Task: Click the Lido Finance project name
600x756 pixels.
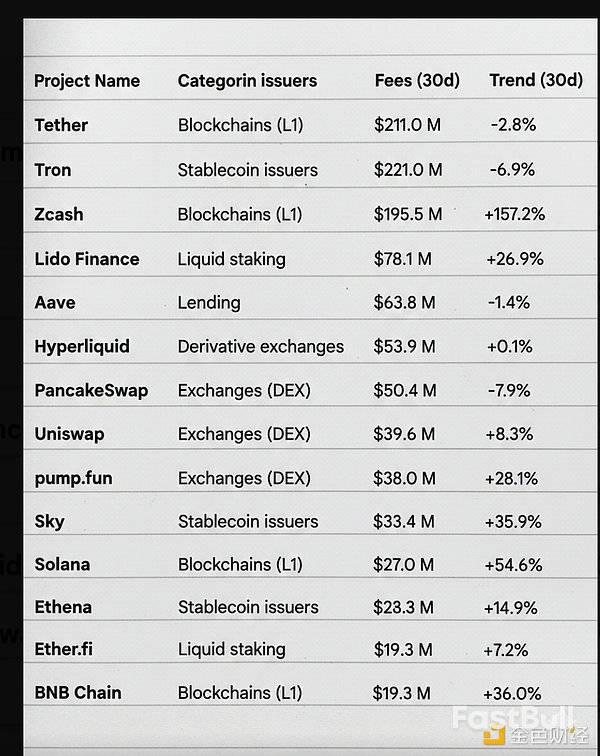Action: (x=87, y=259)
